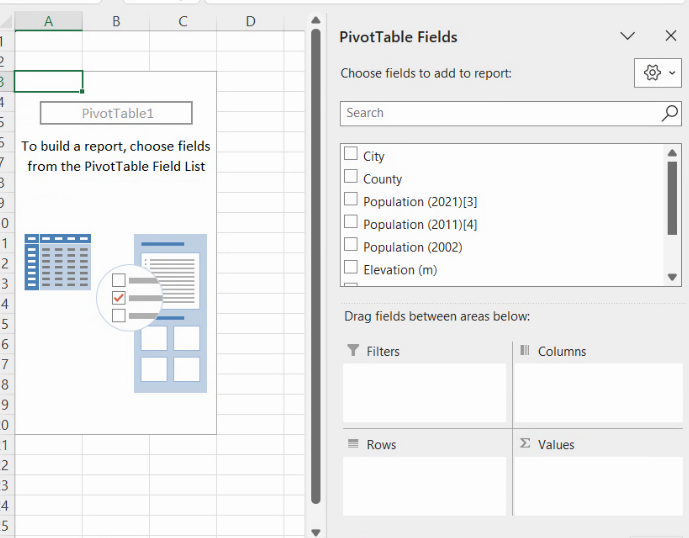
Task: Click the Values sigma icon
Action: [x=524, y=444]
